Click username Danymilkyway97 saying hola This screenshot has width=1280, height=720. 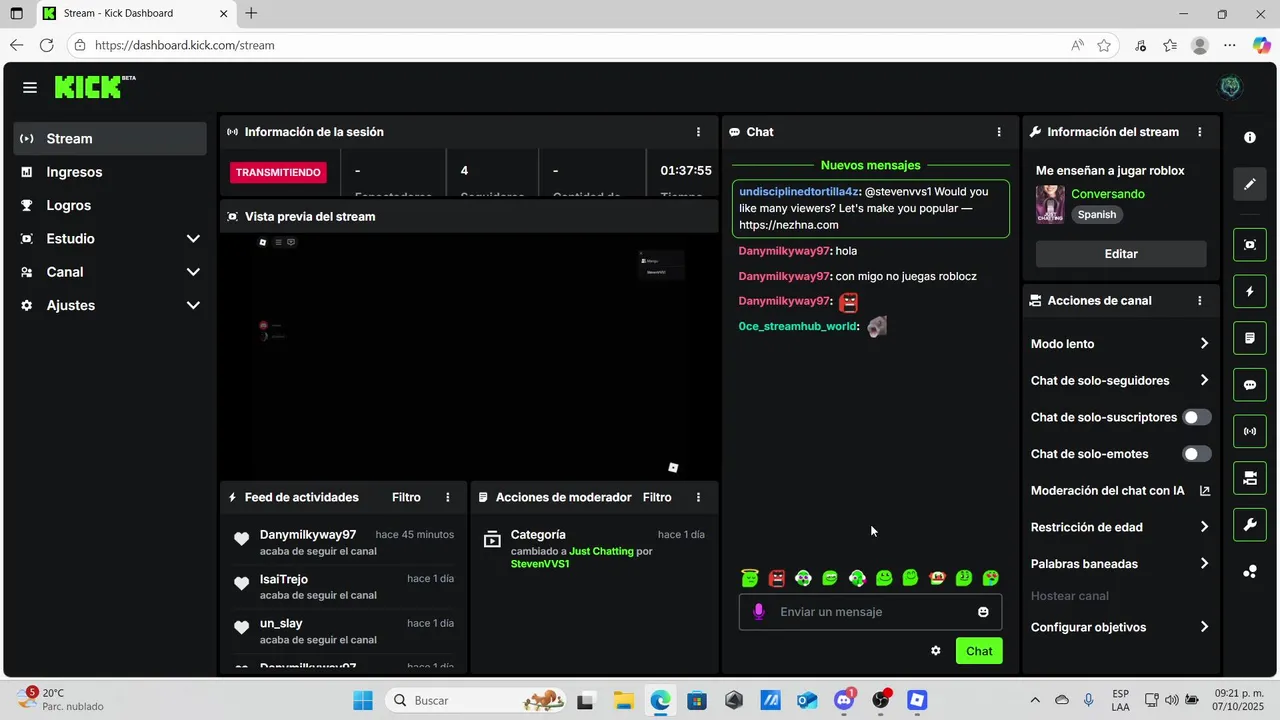coord(785,251)
